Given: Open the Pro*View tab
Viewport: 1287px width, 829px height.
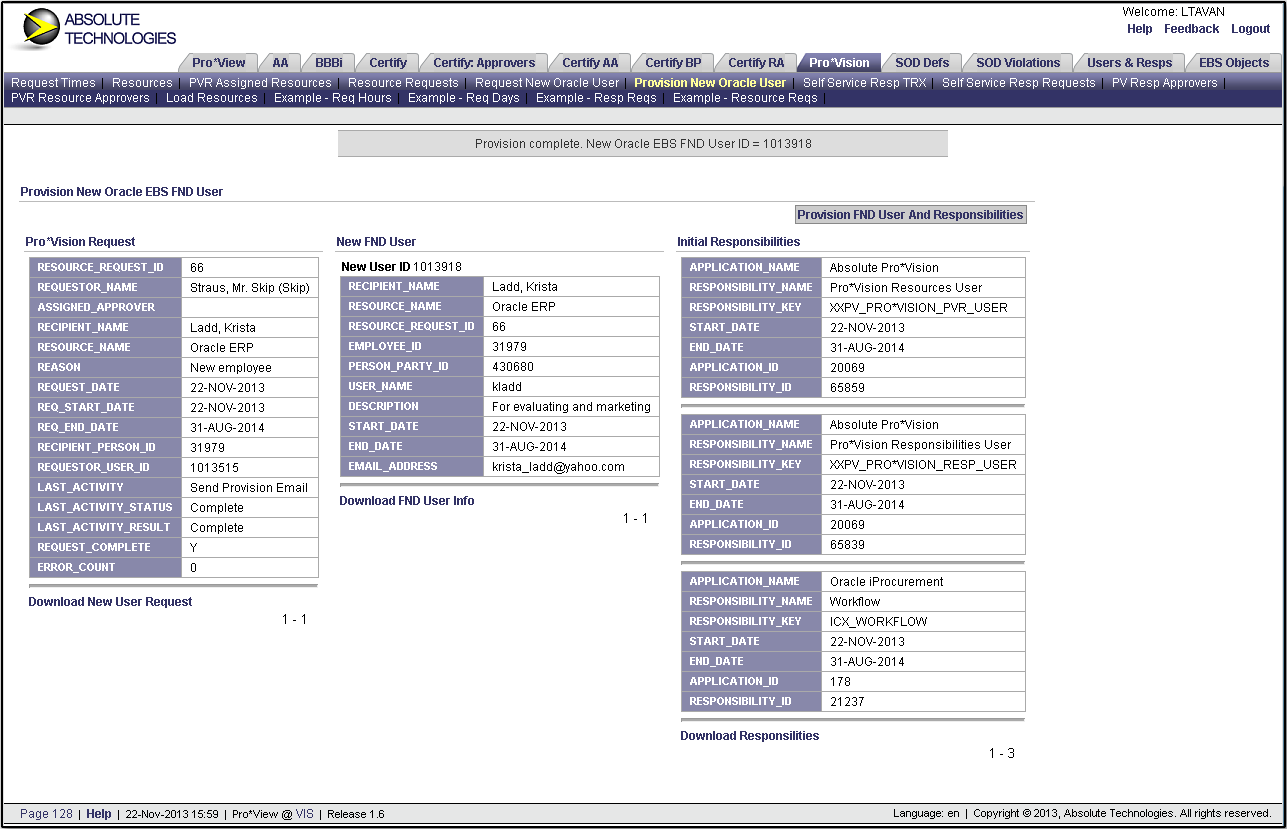Looking at the screenshot, I should 219,62.
